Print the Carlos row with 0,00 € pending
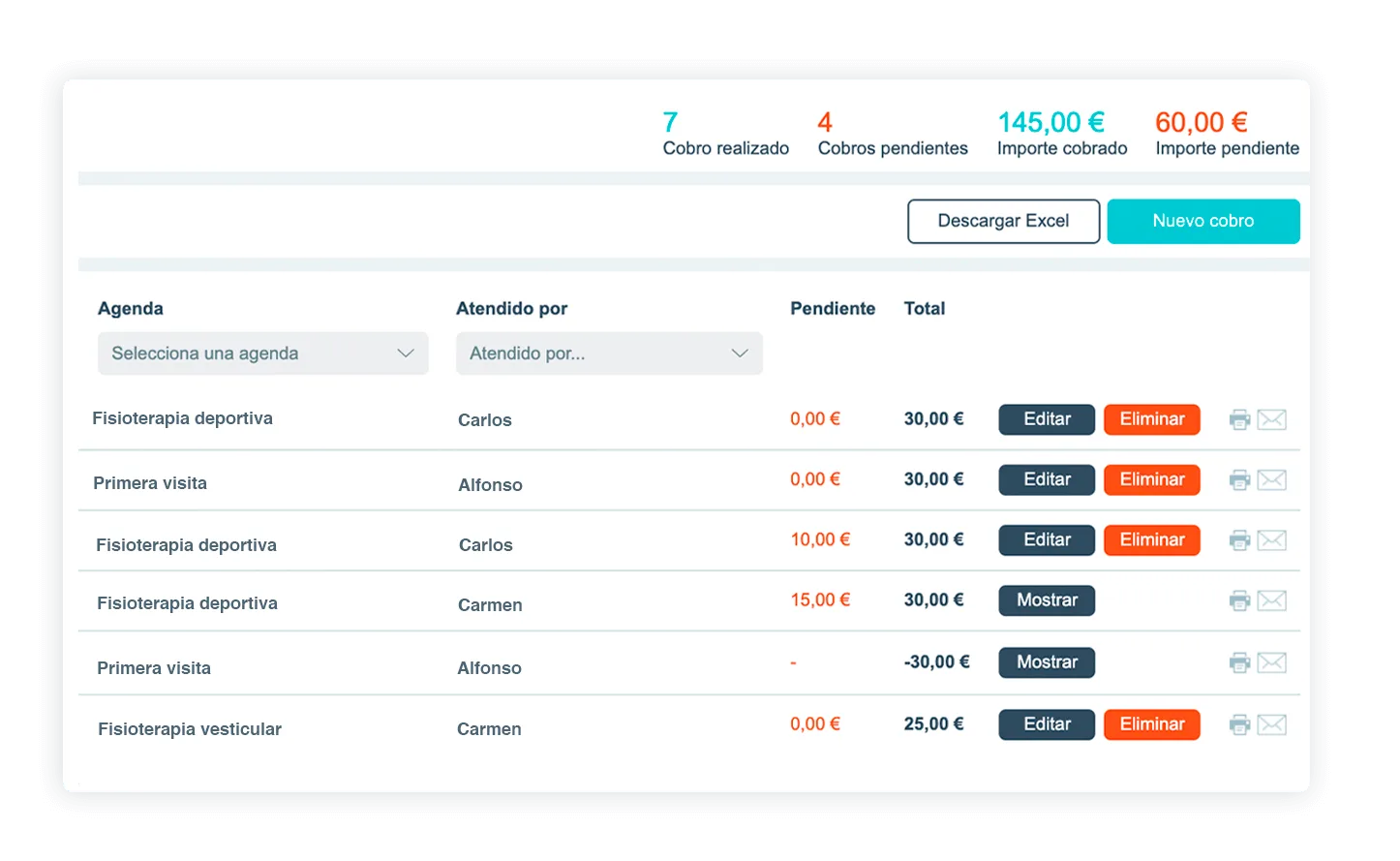Screen dimensions: 1400x861 pyautogui.click(x=1239, y=419)
